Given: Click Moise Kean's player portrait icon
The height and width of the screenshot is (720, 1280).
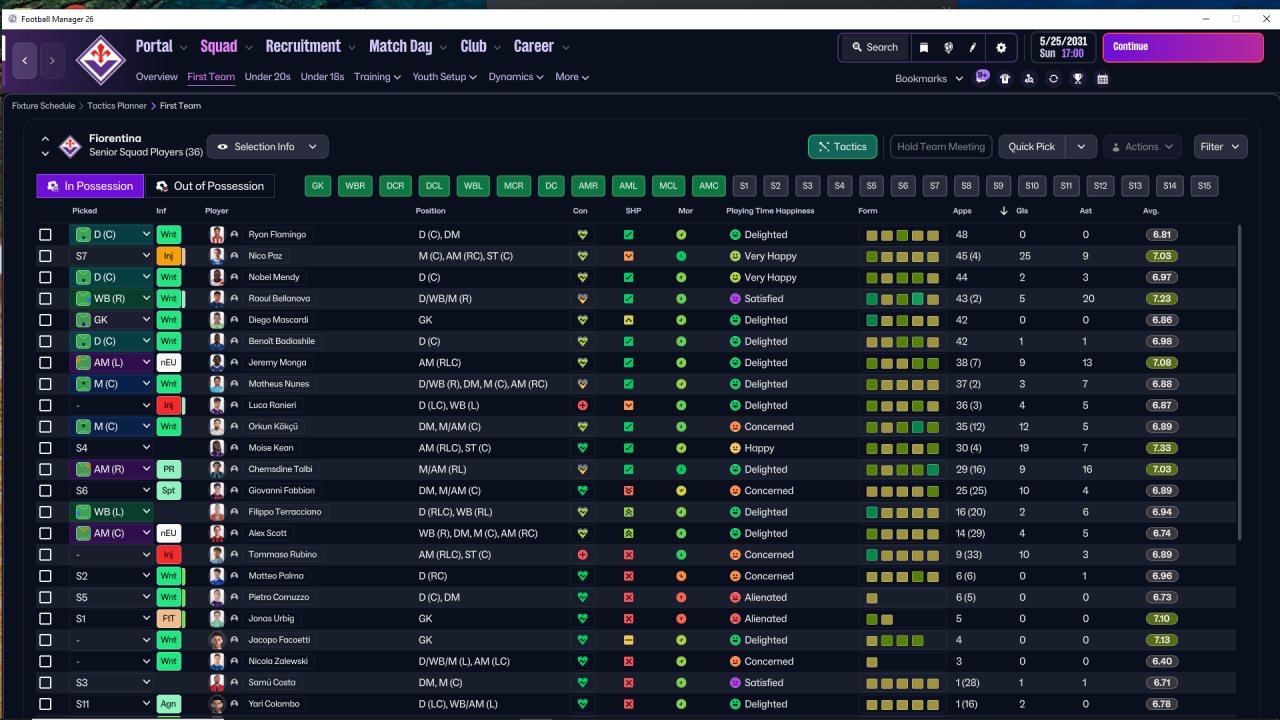Looking at the screenshot, I should point(217,448).
